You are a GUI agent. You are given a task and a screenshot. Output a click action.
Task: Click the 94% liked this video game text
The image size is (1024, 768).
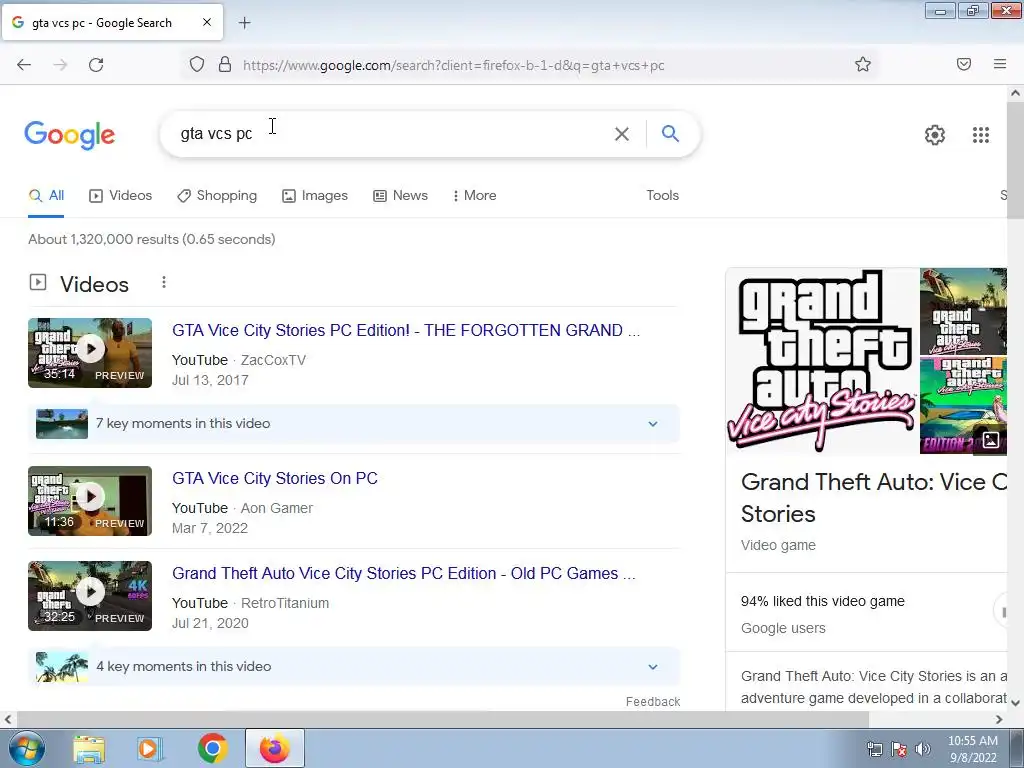click(823, 601)
